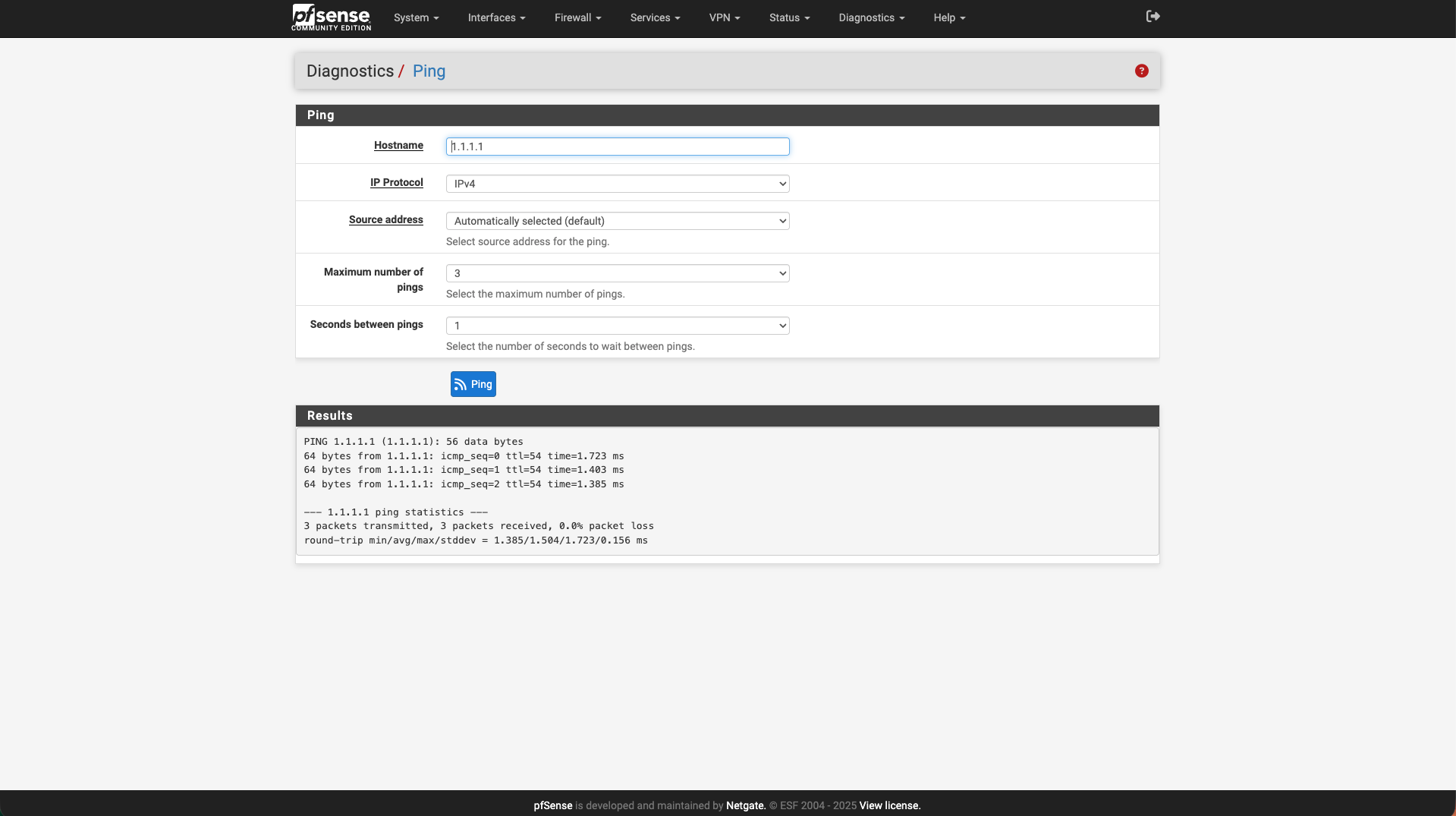Change the Maximum number of pings dropdown

tap(618, 273)
